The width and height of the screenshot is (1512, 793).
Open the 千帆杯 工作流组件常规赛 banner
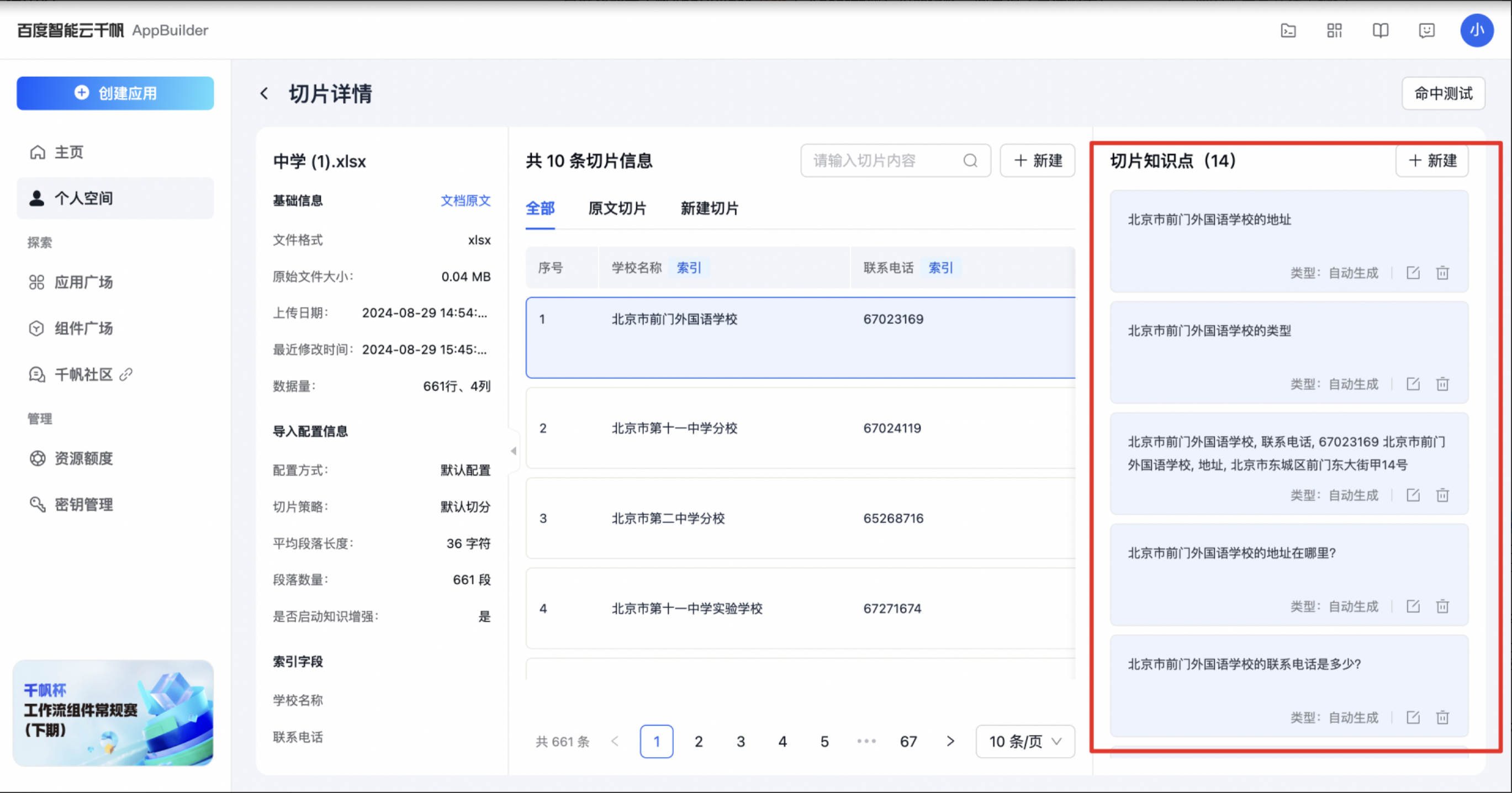[113, 712]
